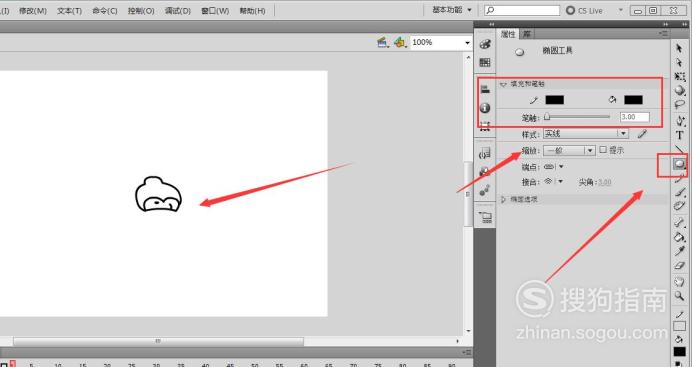This screenshot has width=692, height=367.
Task: Open the 样式 实线 style dropdown
Action: coord(586,134)
